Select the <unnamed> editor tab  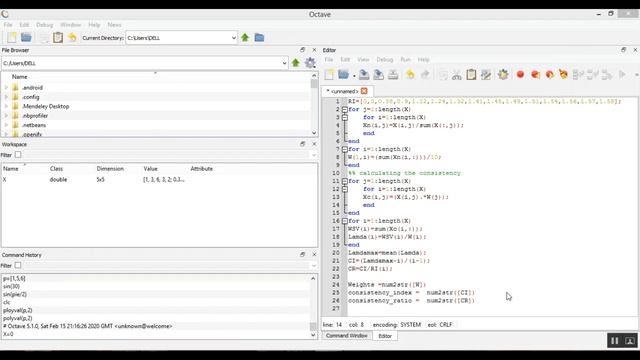tap(344, 91)
